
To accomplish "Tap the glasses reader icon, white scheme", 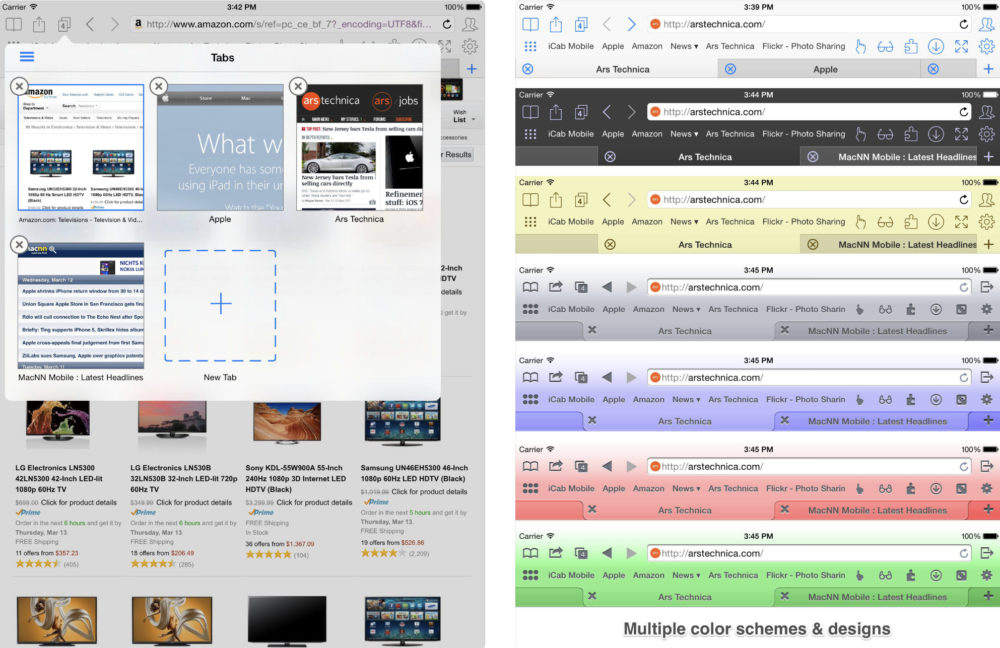I will pyautogui.click(x=885, y=47).
